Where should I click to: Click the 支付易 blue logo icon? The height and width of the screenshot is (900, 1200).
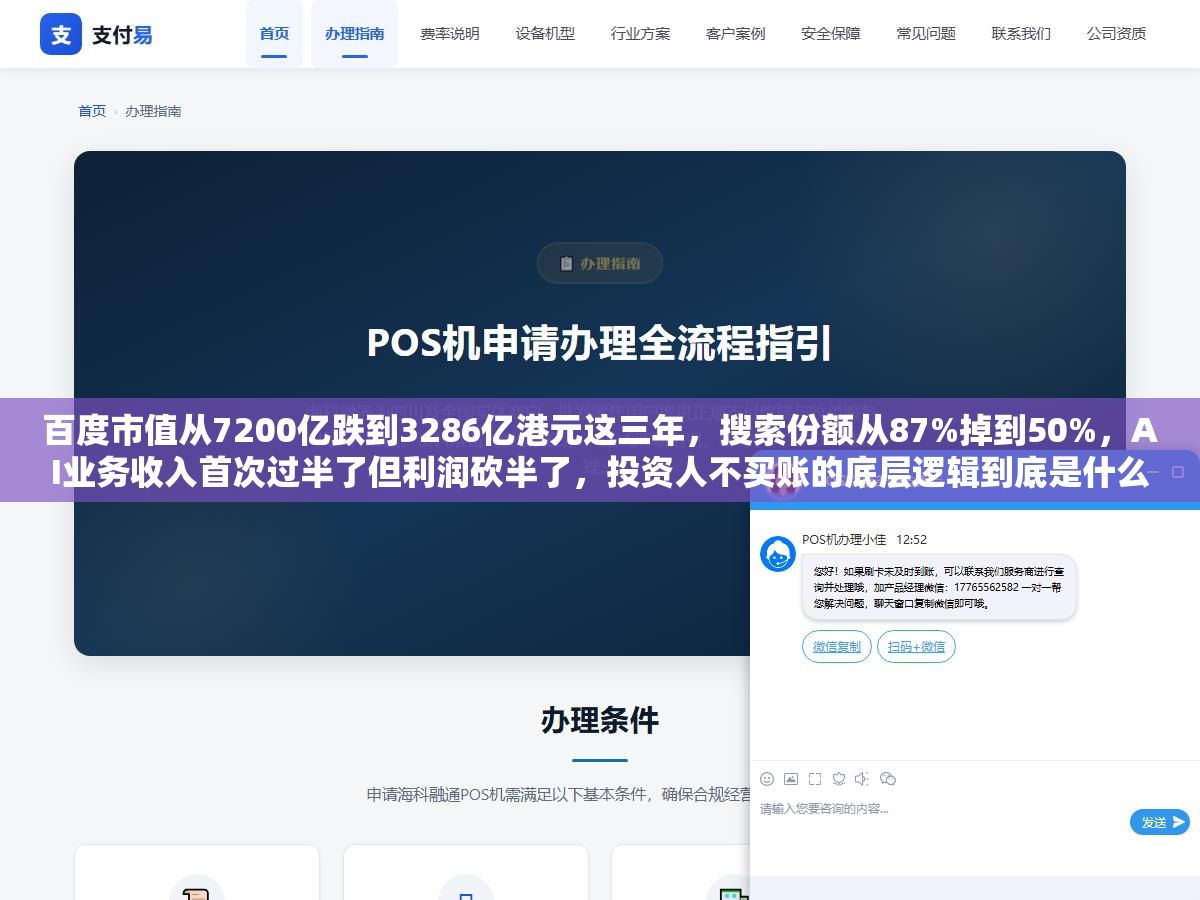(x=61, y=34)
